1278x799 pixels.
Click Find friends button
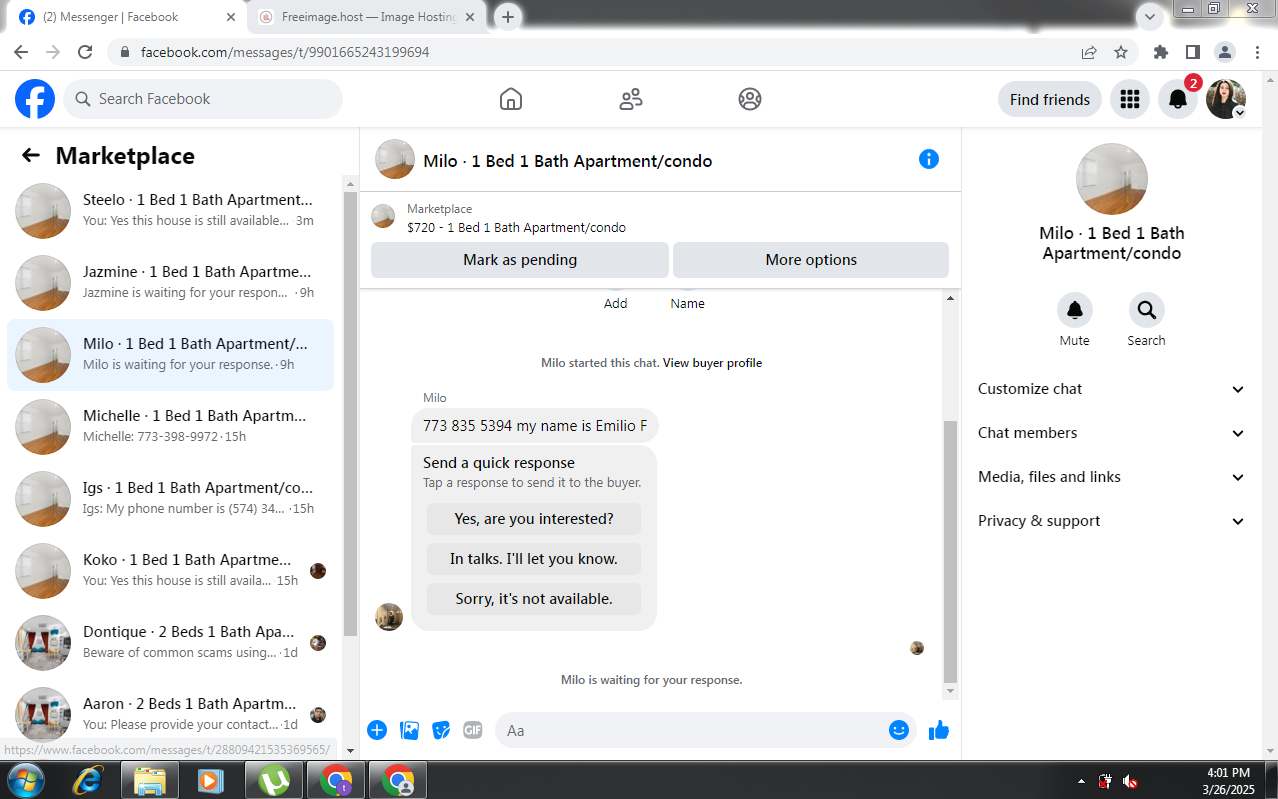coord(1050,99)
